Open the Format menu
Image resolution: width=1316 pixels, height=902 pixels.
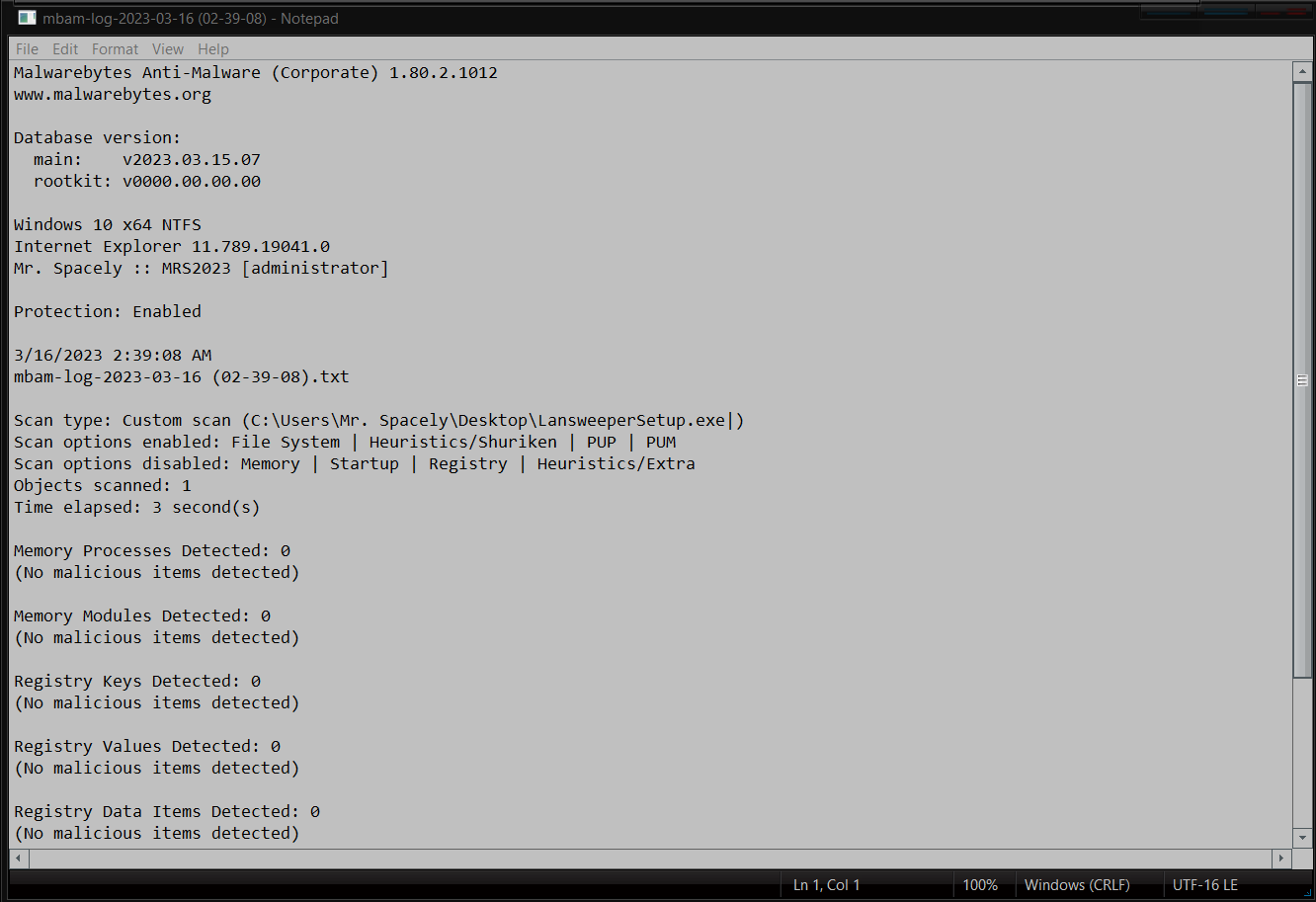coord(116,49)
